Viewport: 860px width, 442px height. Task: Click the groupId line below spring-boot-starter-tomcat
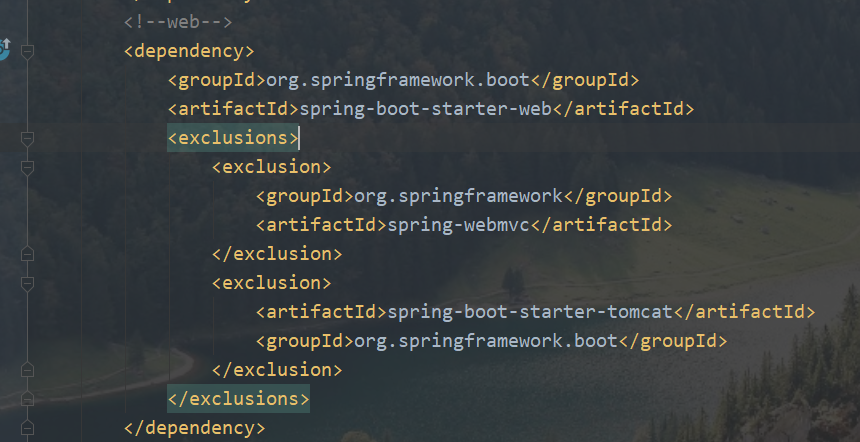pyautogui.click(x=491, y=341)
